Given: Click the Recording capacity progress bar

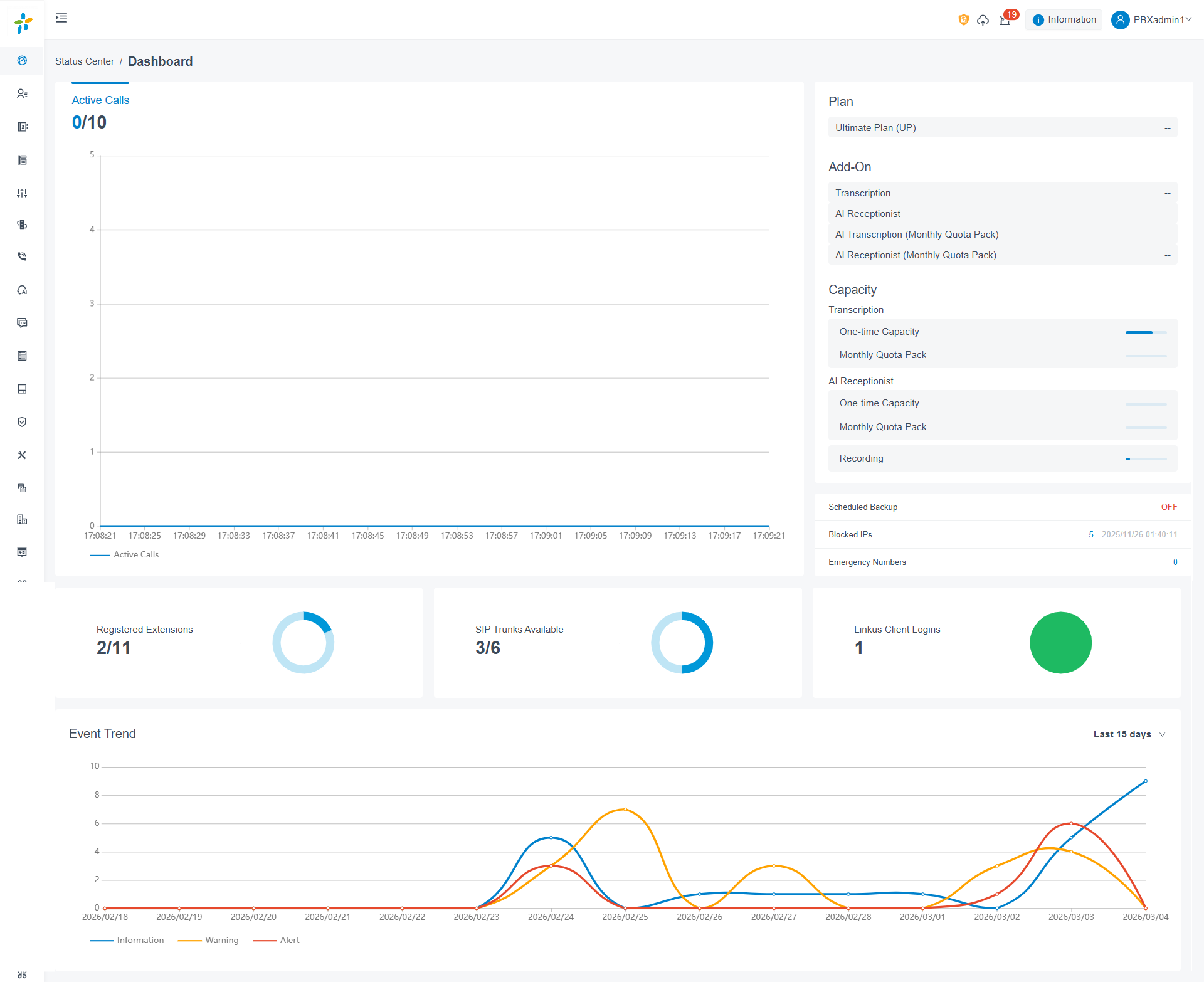Looking at the screenshot, I should click(x=1146, y=459).
